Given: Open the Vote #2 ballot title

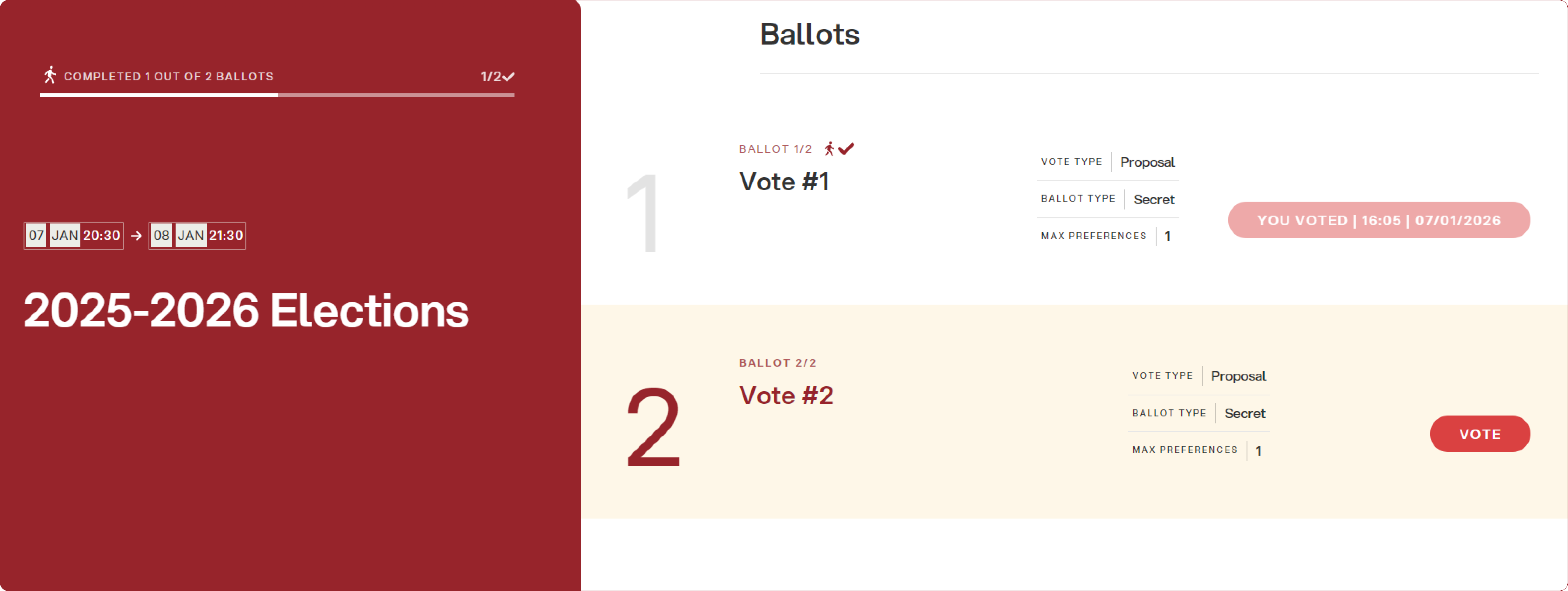Looking at the screenshot, I should (786, 396).
